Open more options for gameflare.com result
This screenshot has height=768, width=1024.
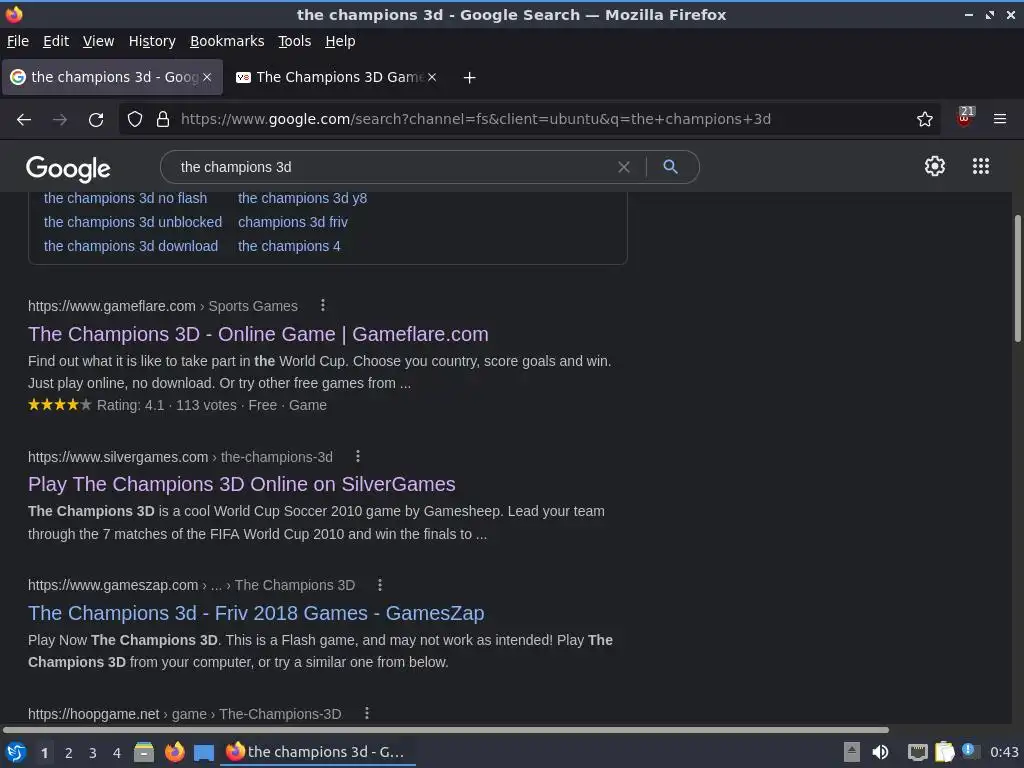coord(323,305)
